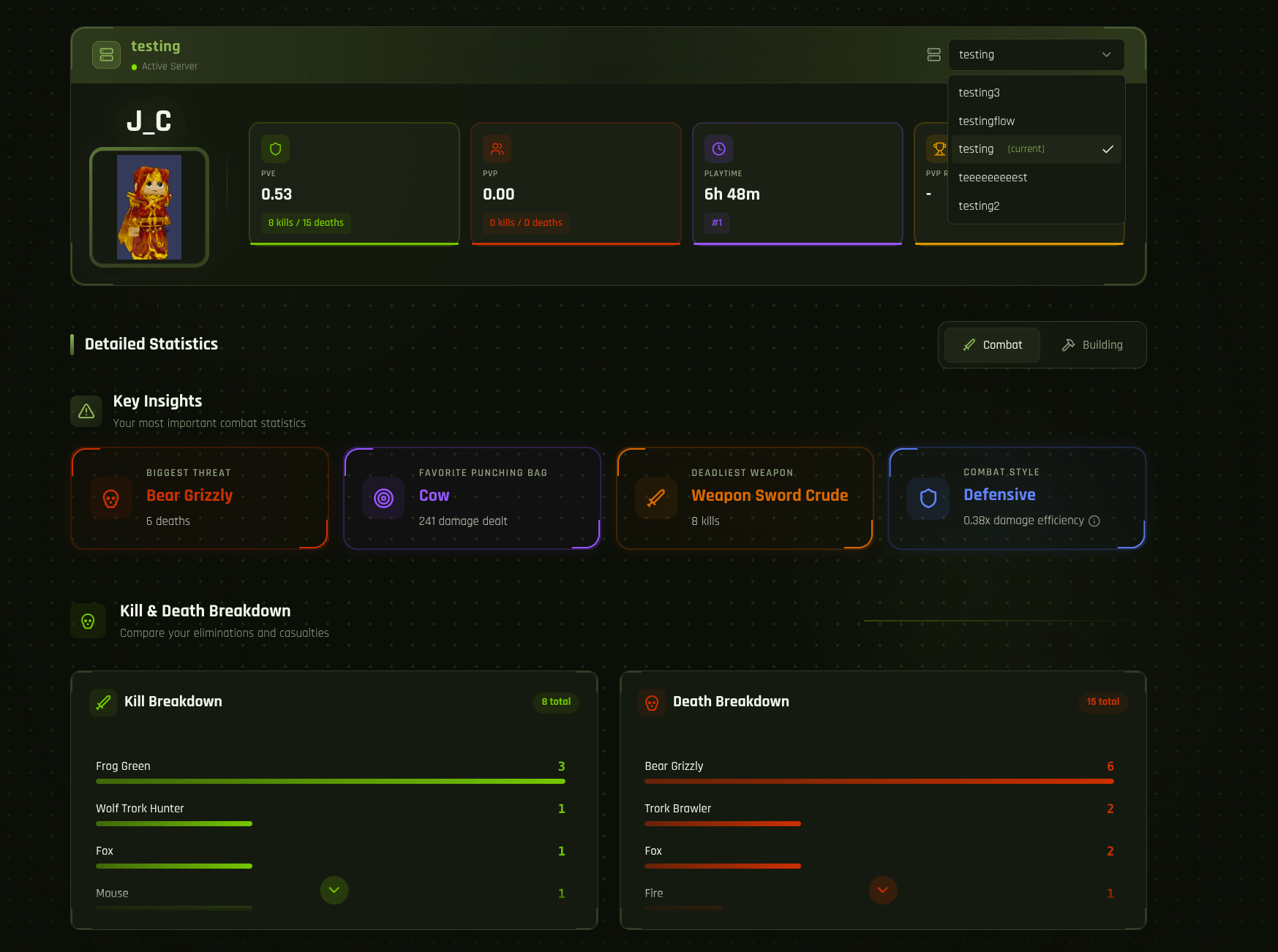The height and width of the screenshot is (952, 1278).
Task: Click the Cow target icon
Action: click(383, 499)
